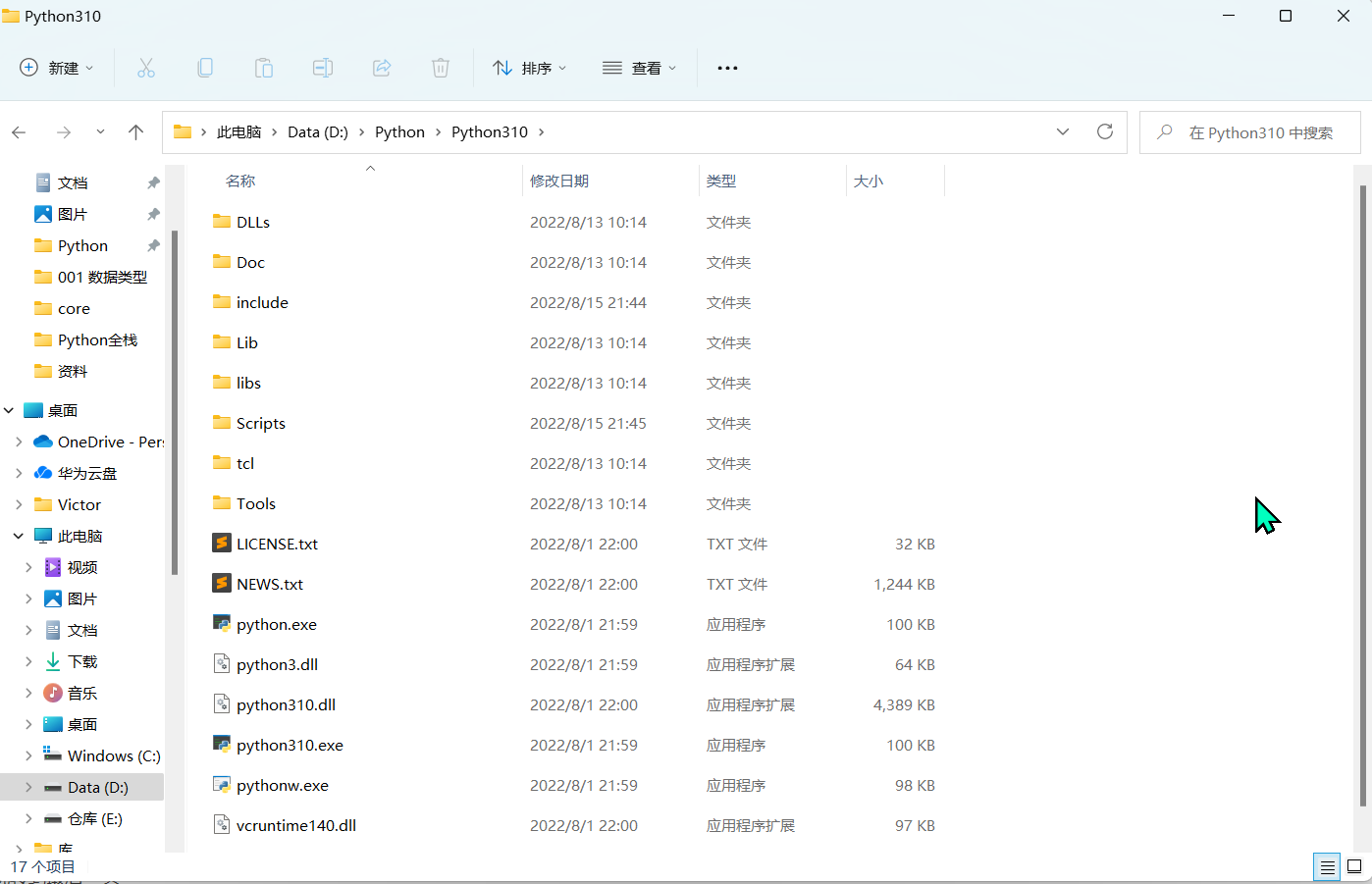Select 音乐 in navigation tree

82,693
